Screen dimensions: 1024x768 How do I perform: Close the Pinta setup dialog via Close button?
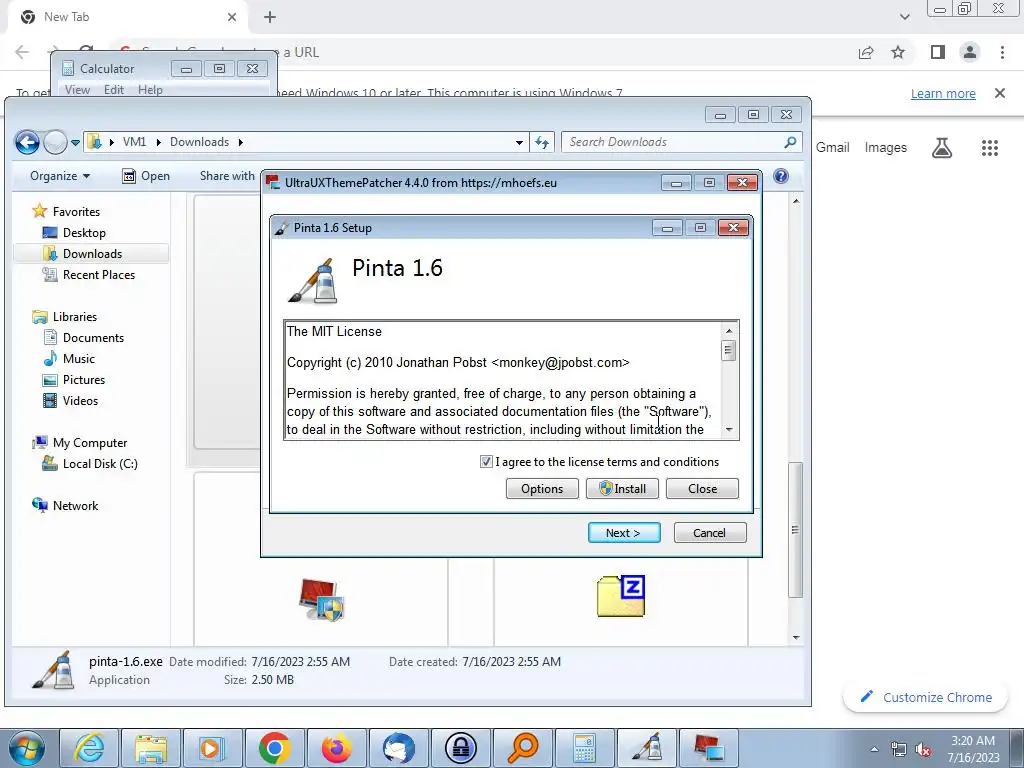click(702, 488)
